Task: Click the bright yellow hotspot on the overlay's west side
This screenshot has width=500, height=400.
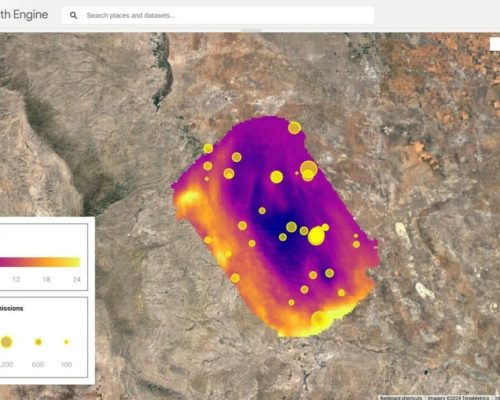Action: click(x=190, y=197)
